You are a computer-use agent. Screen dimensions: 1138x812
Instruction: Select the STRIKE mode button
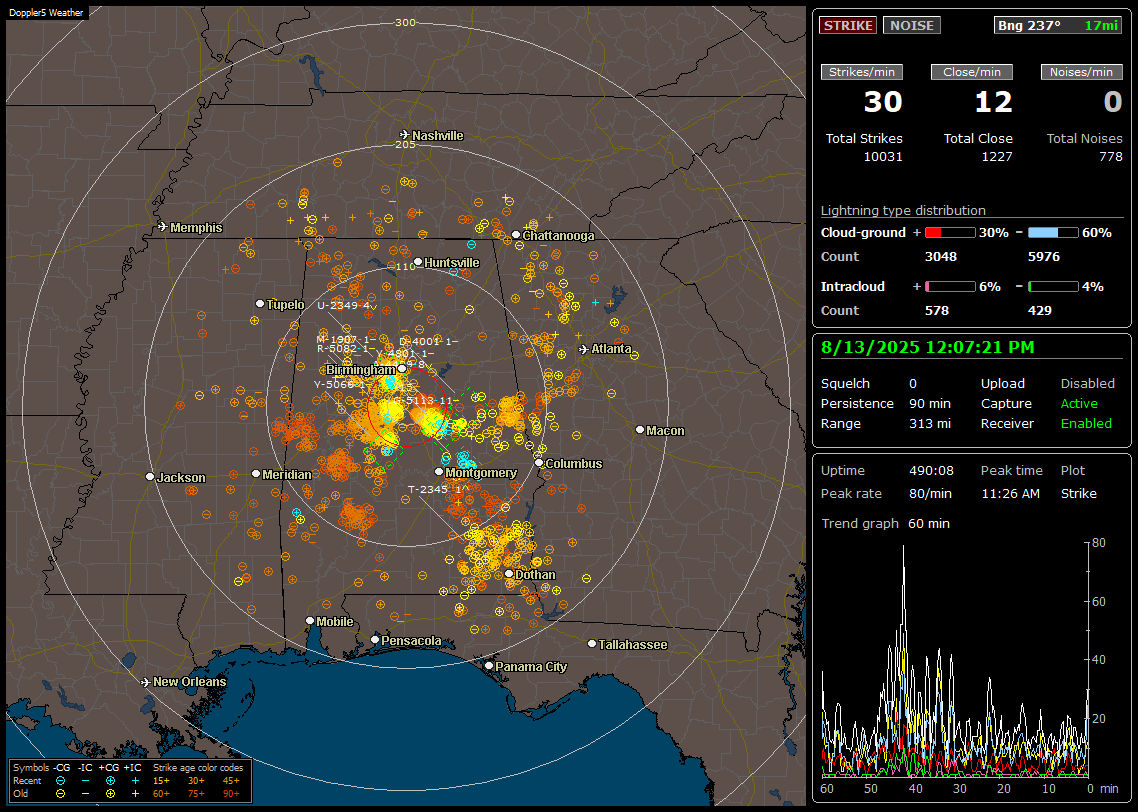[848, 25]
